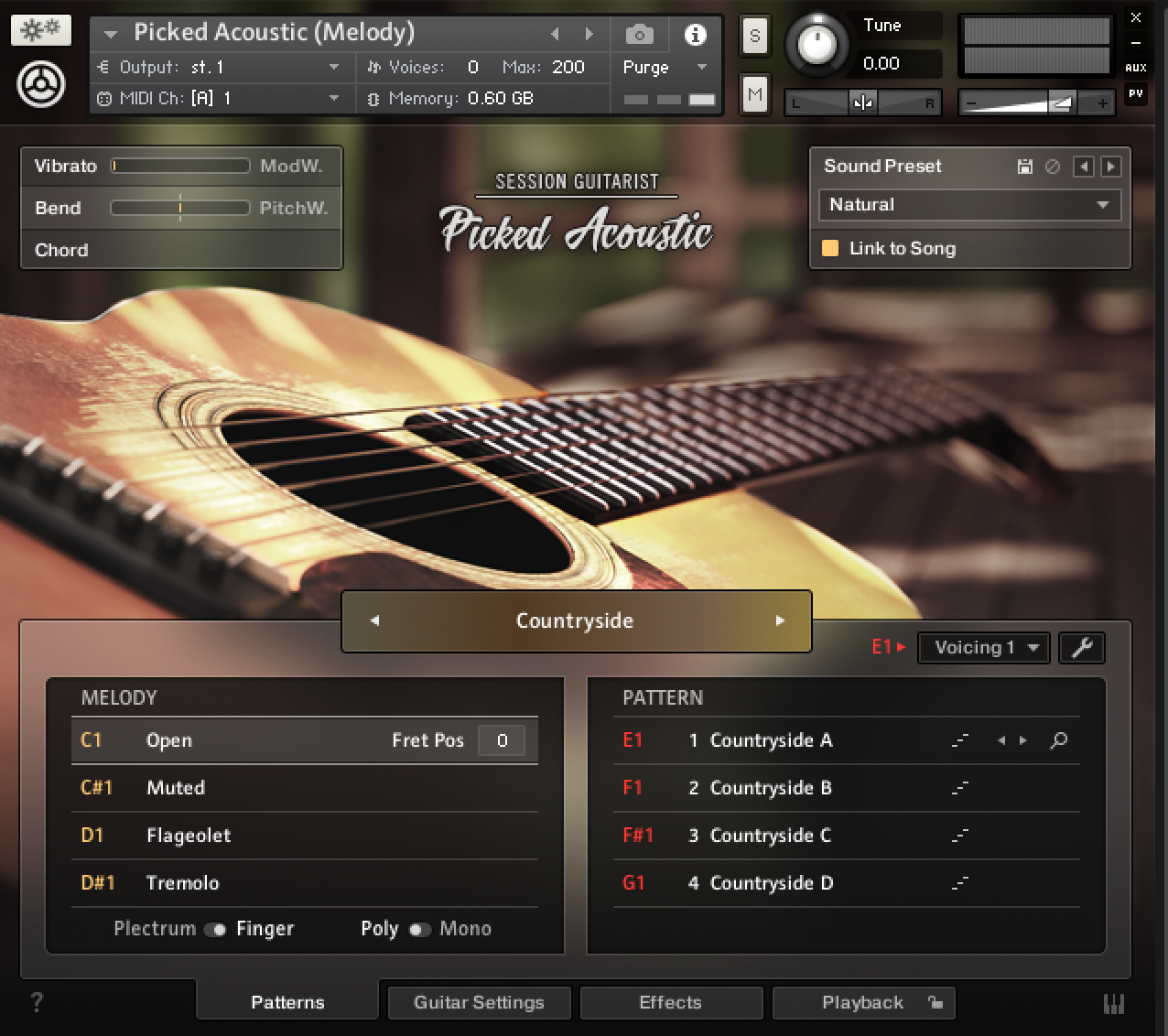Click the Chord row
The height and width of the screenshot is (1036, 1168).
(181, 250)
